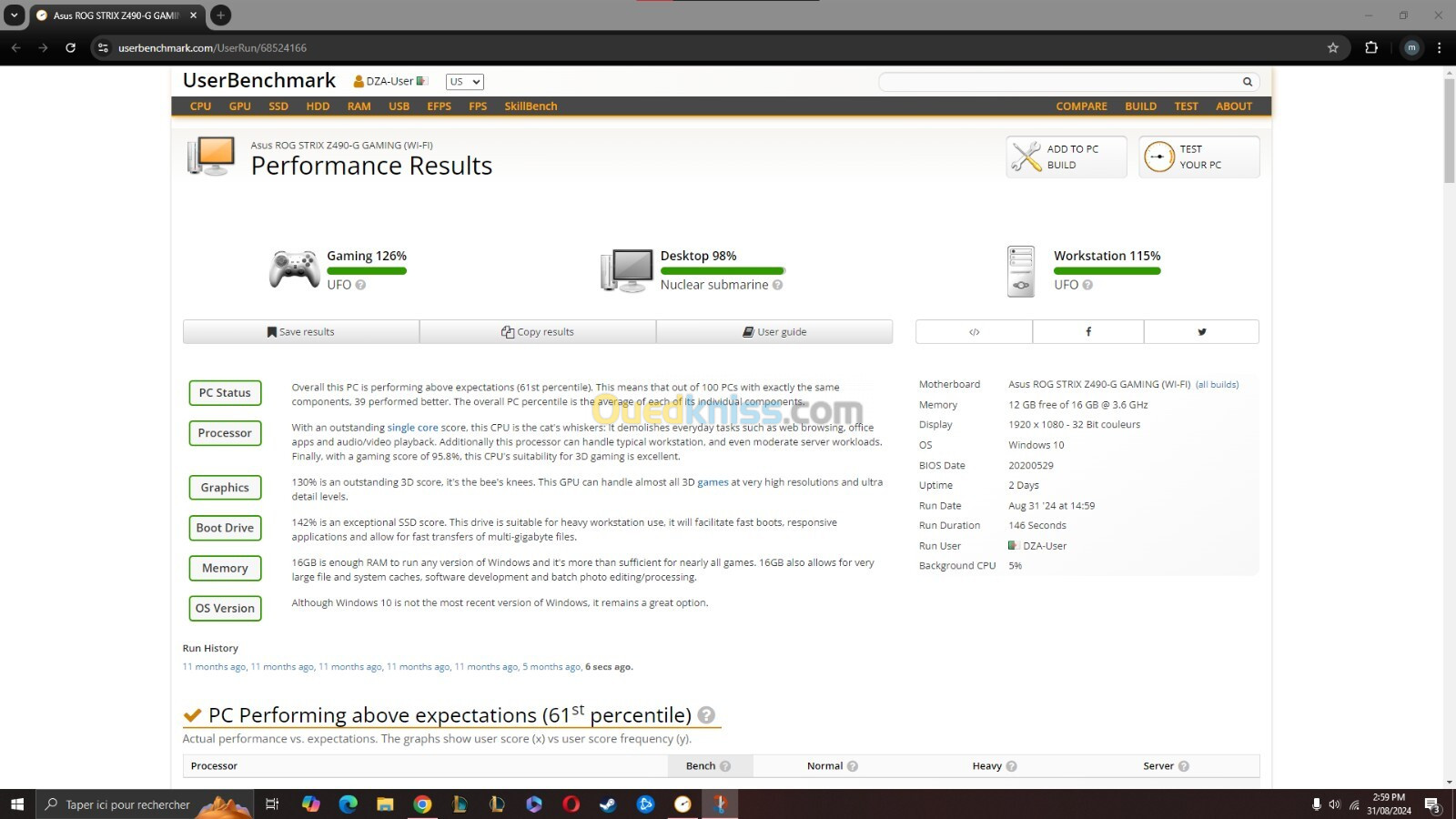Click the gaming controller image

tap(294, 270)
